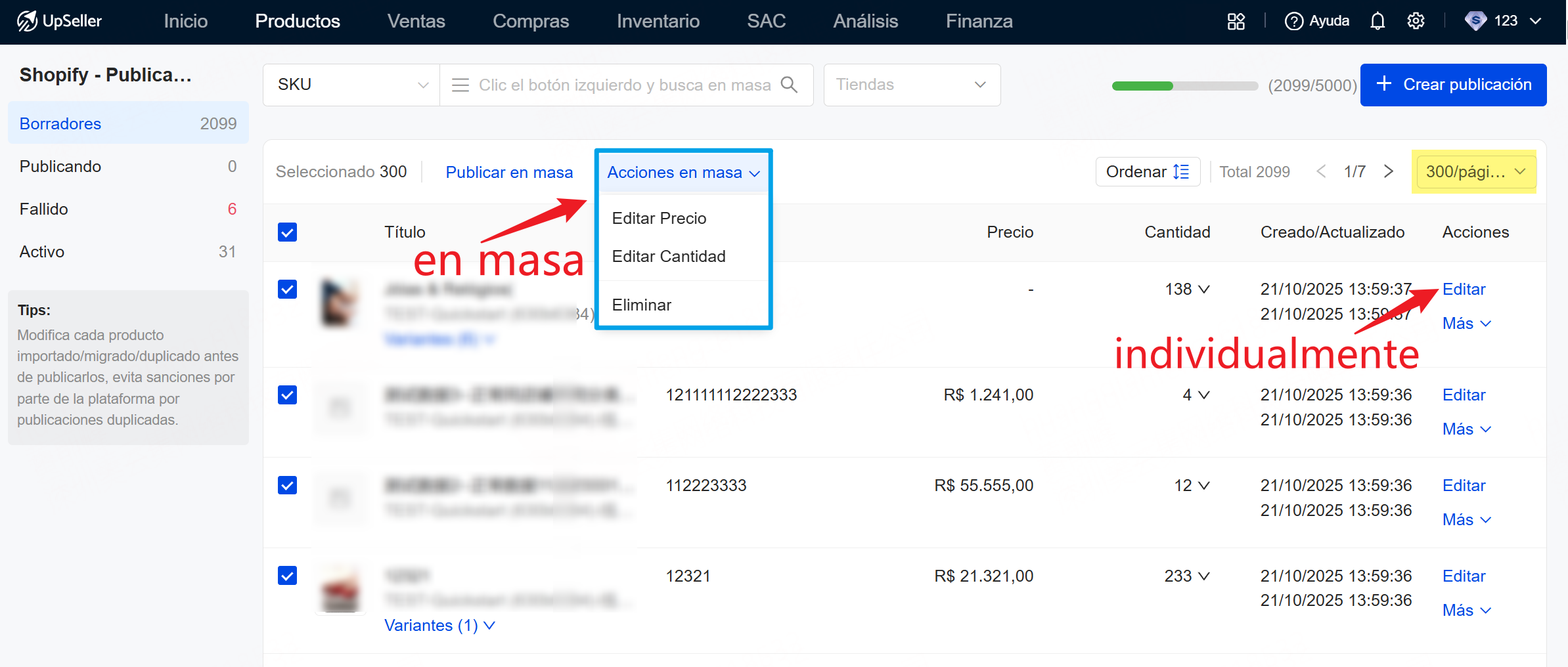Expand Variantes (1) for product 12321
1568x667 pixels.
[439, 626]
